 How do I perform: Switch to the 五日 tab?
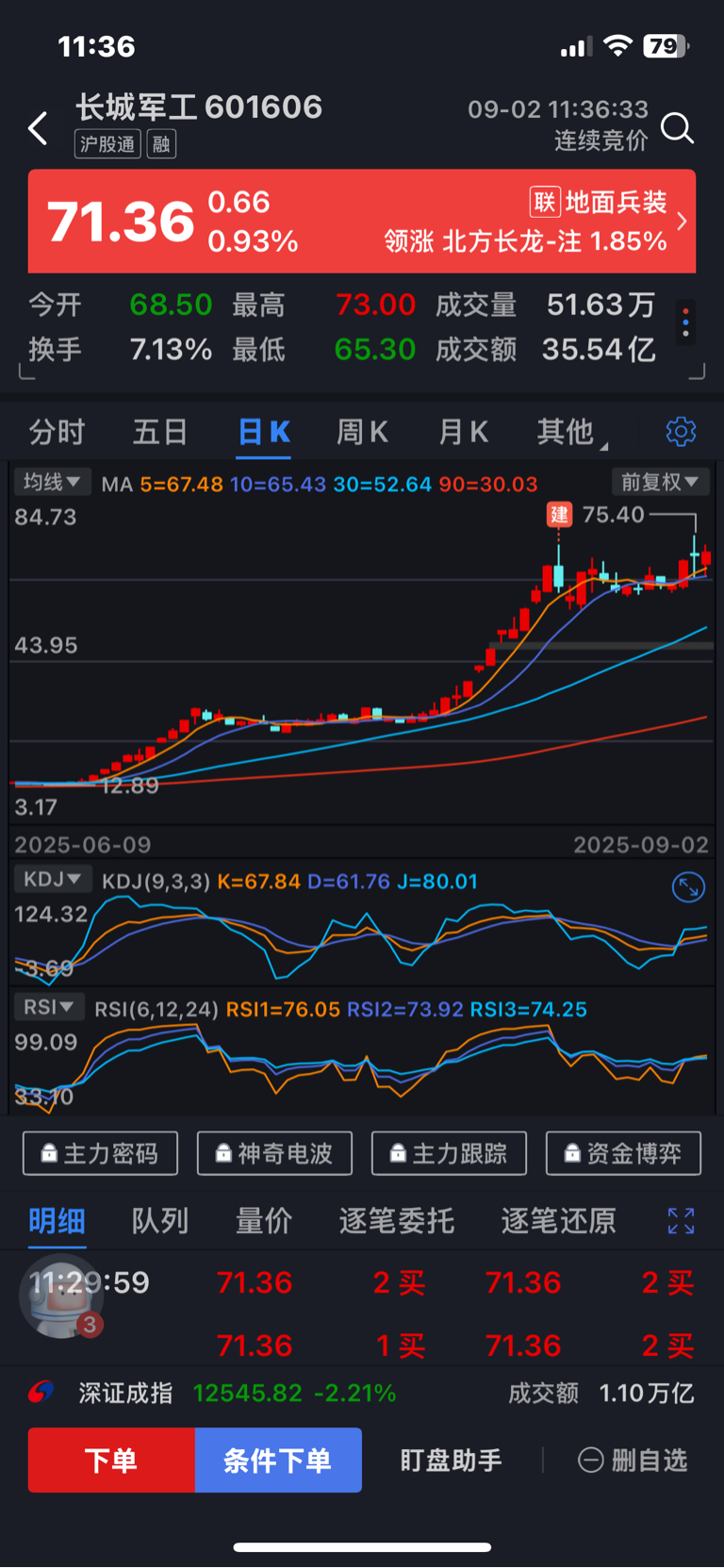pos(160,432)
